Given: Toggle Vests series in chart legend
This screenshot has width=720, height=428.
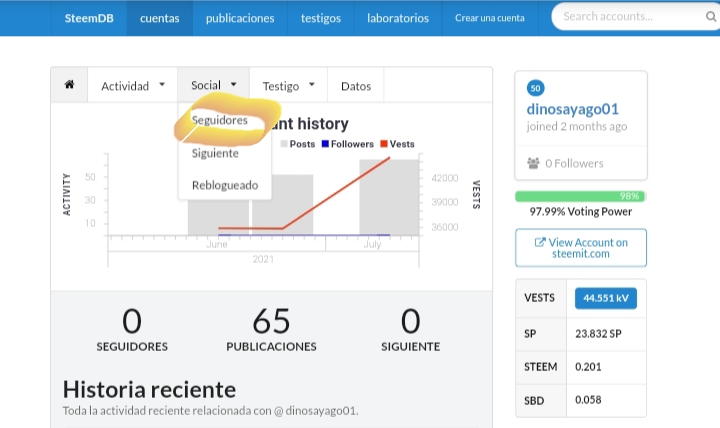Looking at the screenshot, I should [x=398, y=144].
